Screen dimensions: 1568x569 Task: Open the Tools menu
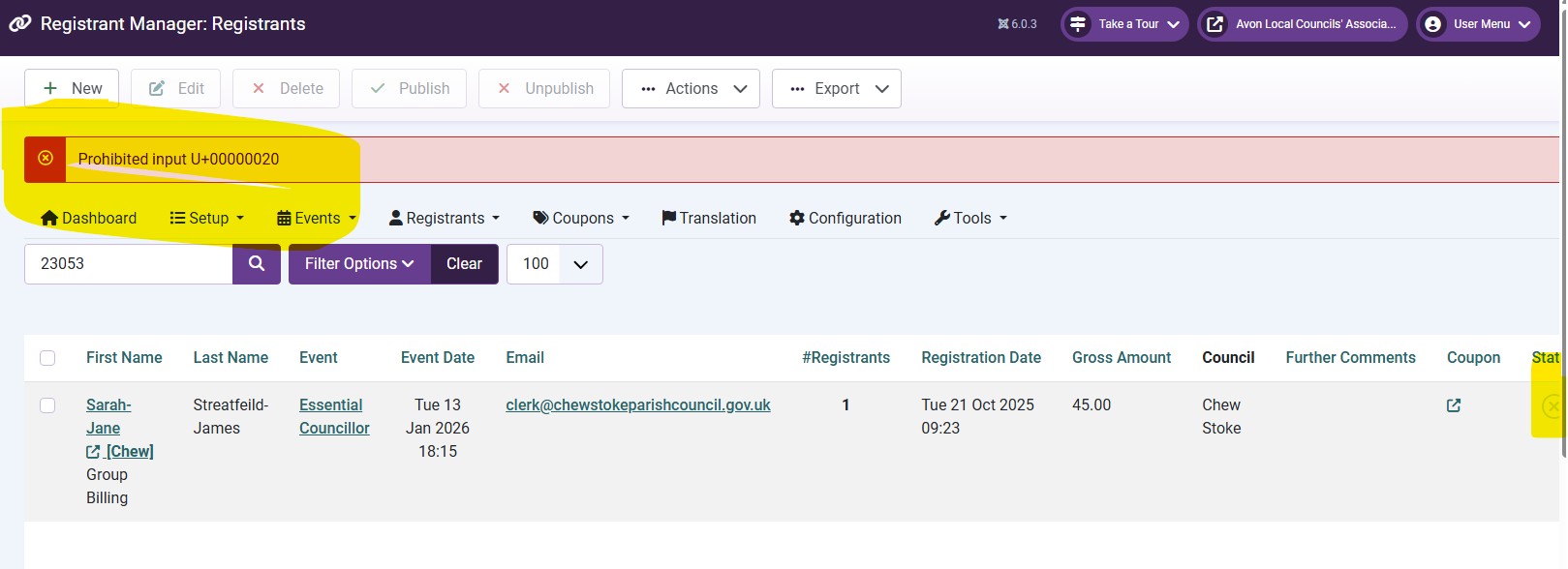[970, 218]
